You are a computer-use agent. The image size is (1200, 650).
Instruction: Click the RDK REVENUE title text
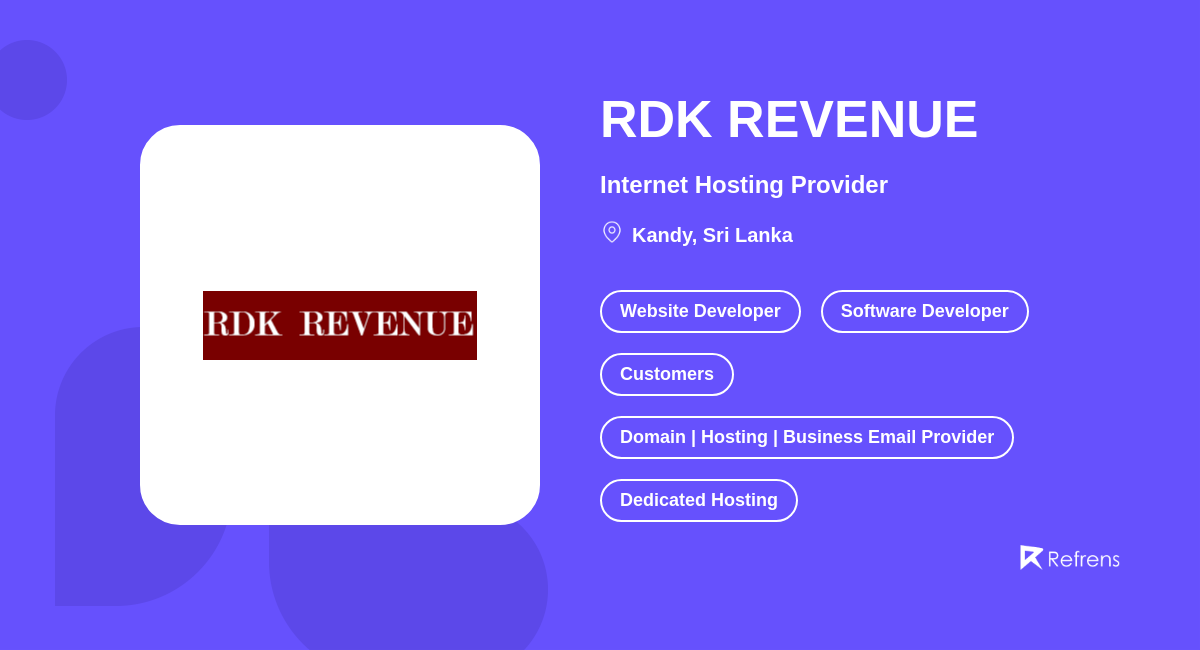(x=788, y=118)
